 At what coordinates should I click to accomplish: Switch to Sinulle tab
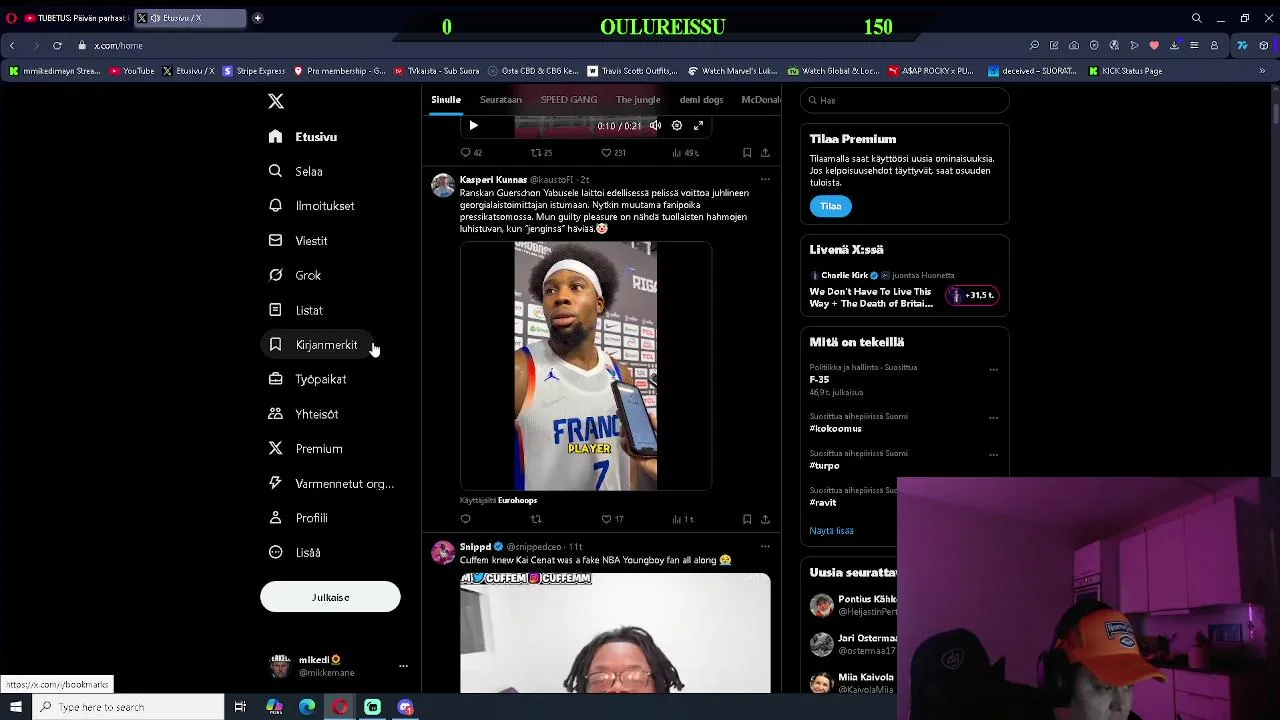pyautogui.click(x=446, y=100)
